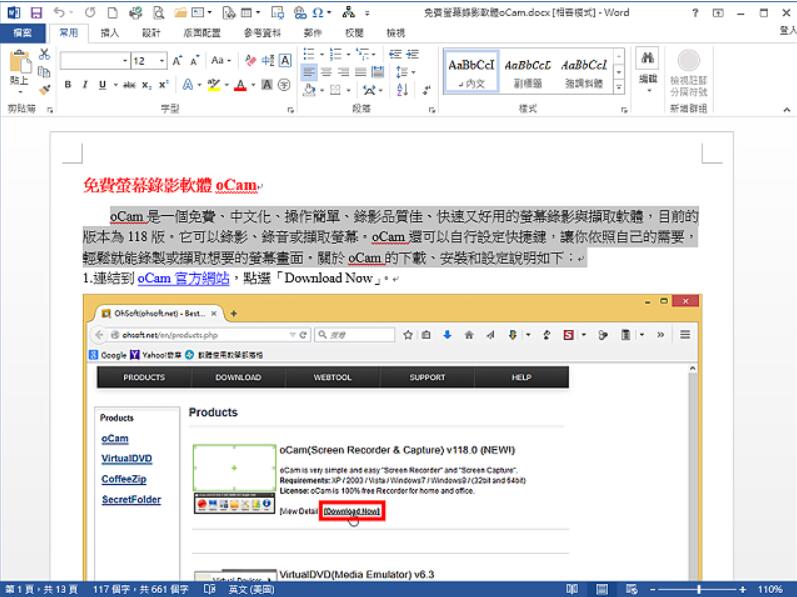Increase font size with the grow font icon

[177, 61]
